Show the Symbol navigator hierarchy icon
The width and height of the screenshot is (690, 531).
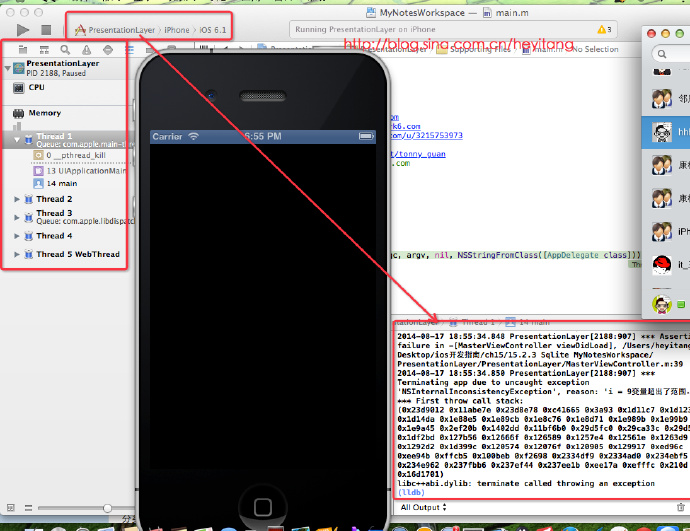tap(44, 50)
